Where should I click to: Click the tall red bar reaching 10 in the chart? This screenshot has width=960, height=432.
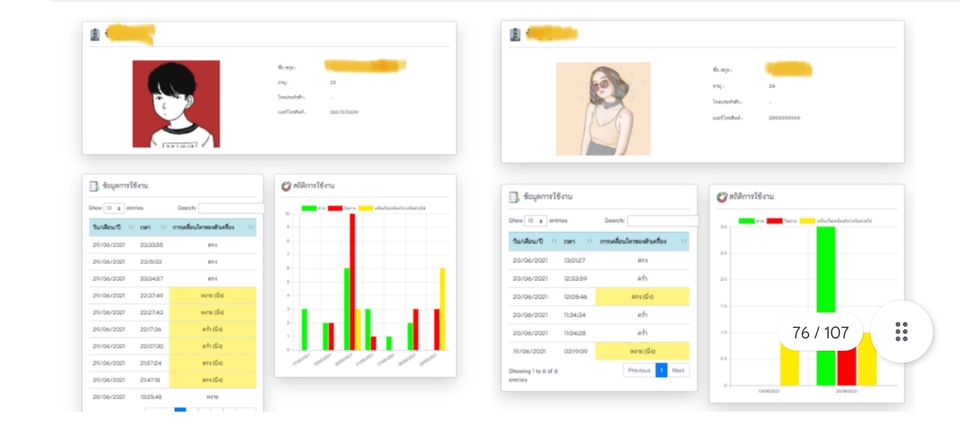point(352,282)
